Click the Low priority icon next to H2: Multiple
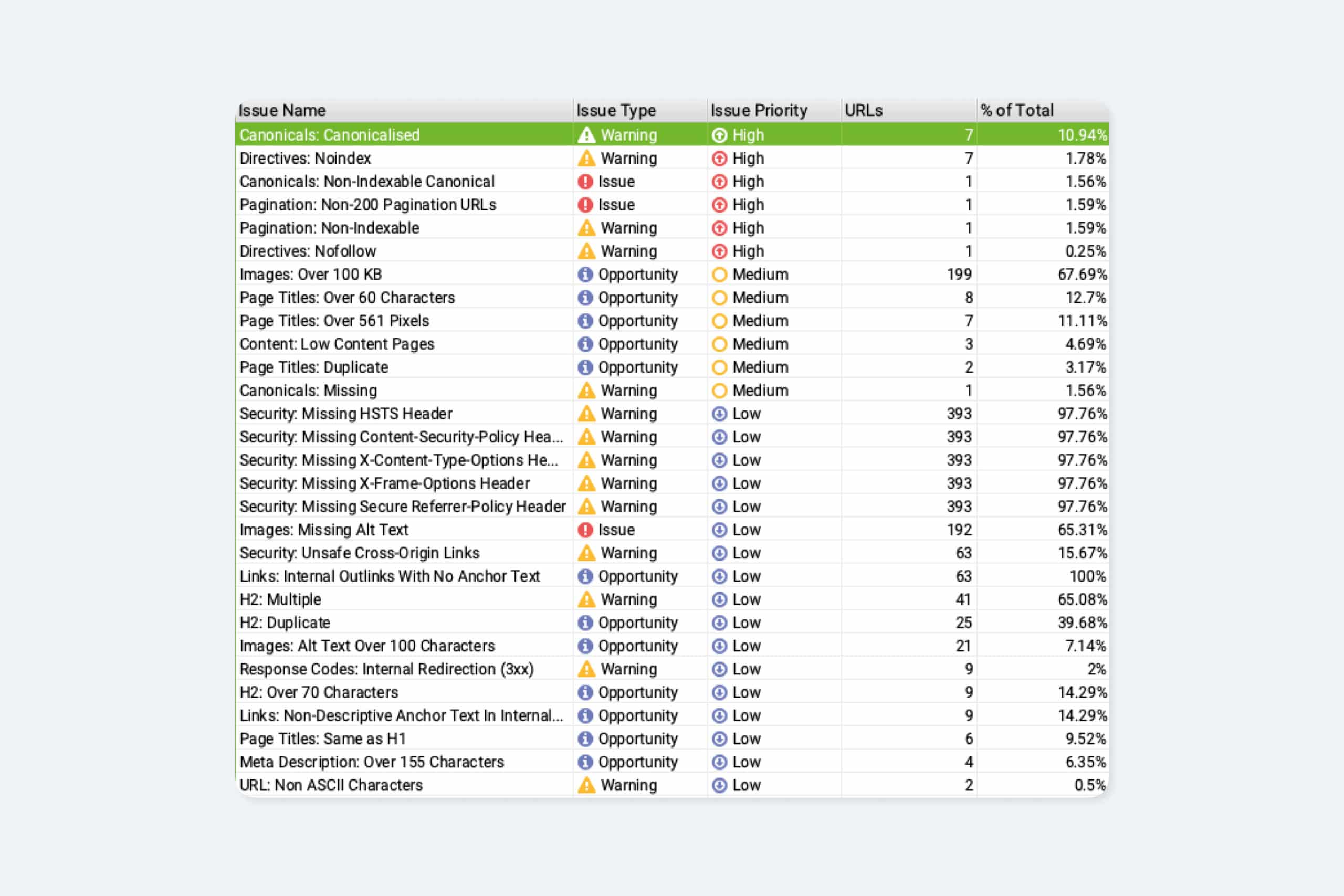This screenshot has height=896, width=1344. click(x=719, y=599)
